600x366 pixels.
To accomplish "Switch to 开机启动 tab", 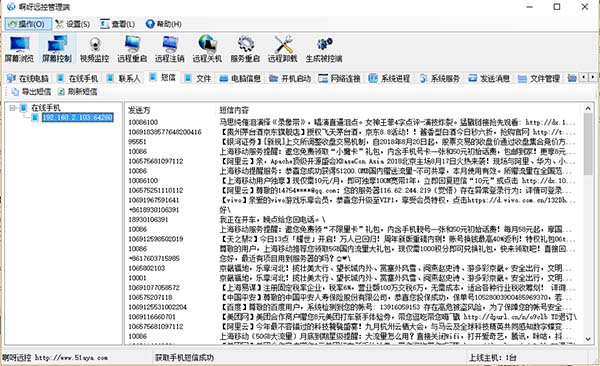I will coord(290,78).
